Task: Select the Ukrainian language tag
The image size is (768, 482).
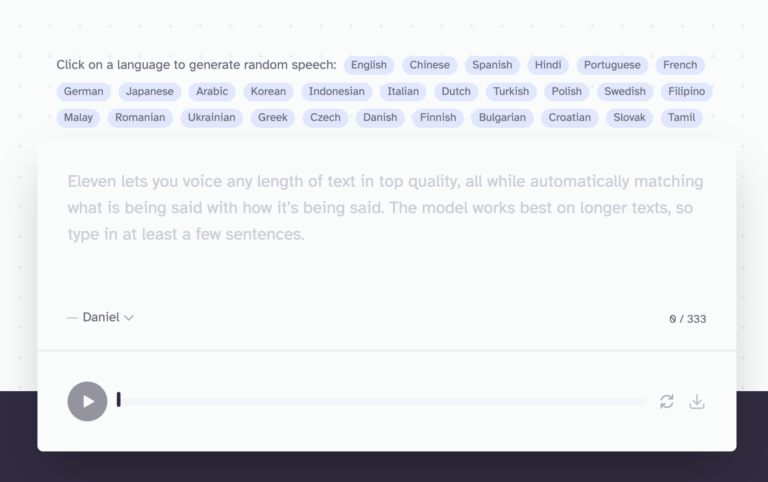Action: pyautogui.click(x=212, y=117)
